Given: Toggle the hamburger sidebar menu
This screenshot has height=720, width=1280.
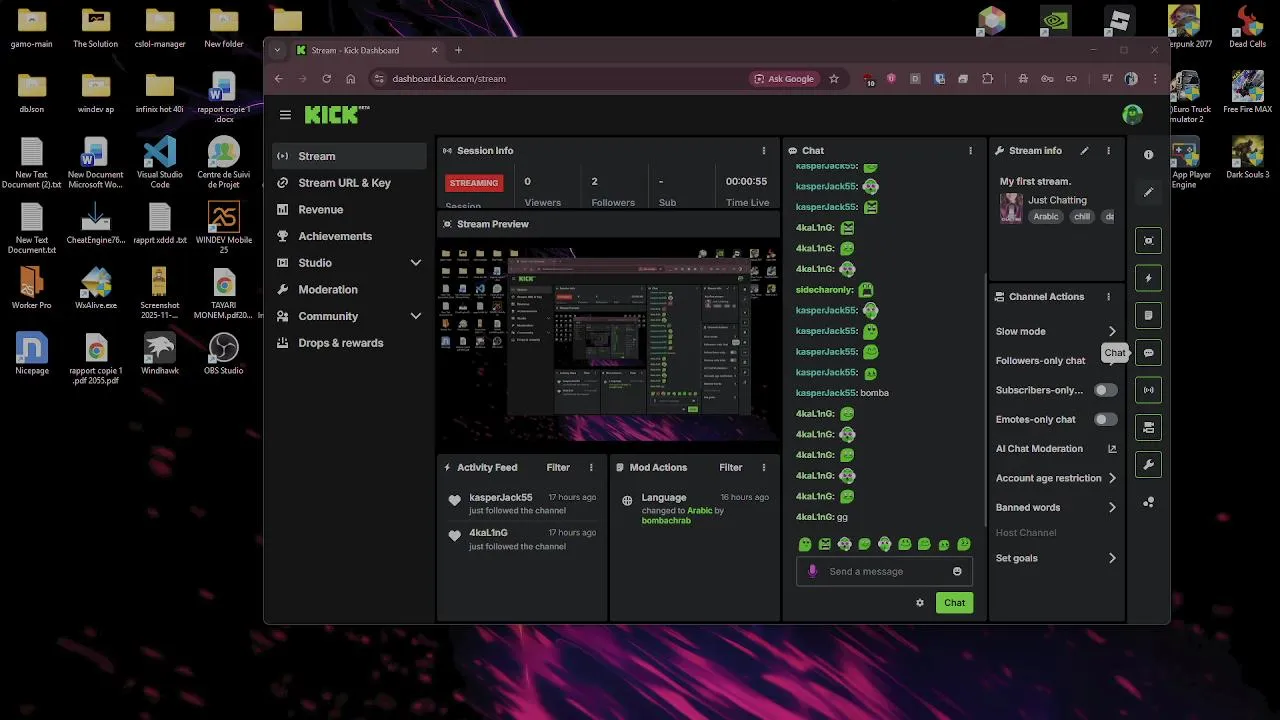Looking at the screenshot, I should pos(285,115).
